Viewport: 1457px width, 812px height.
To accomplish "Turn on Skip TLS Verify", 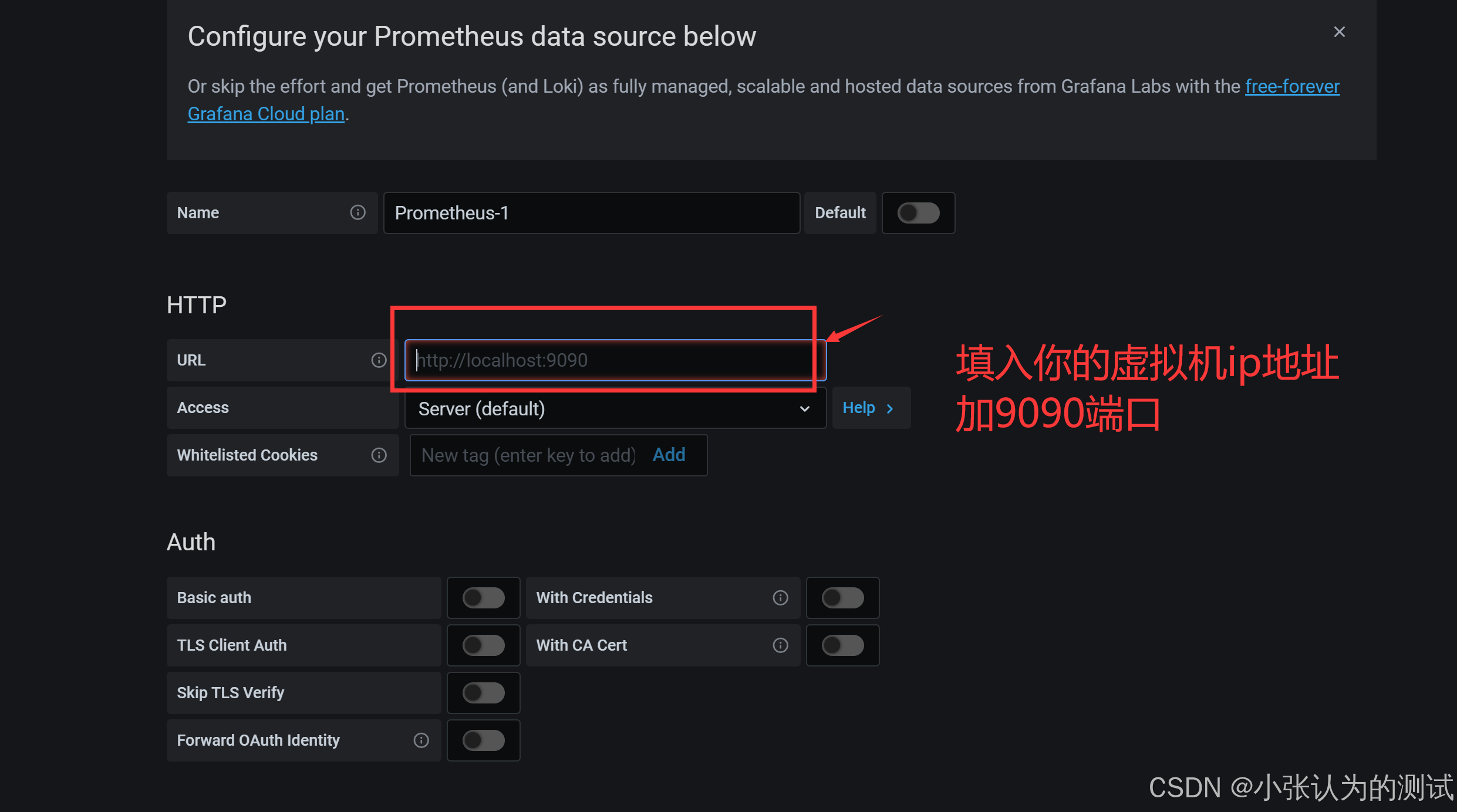I will (x=483, y=692).
